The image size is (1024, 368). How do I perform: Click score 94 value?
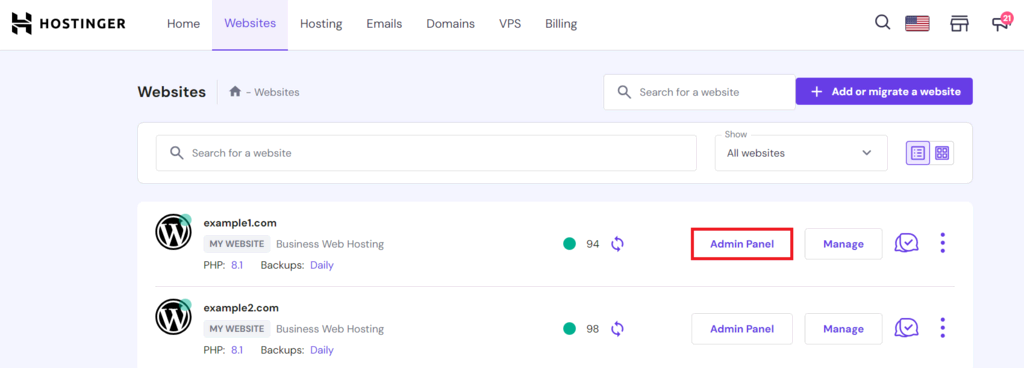593,244
